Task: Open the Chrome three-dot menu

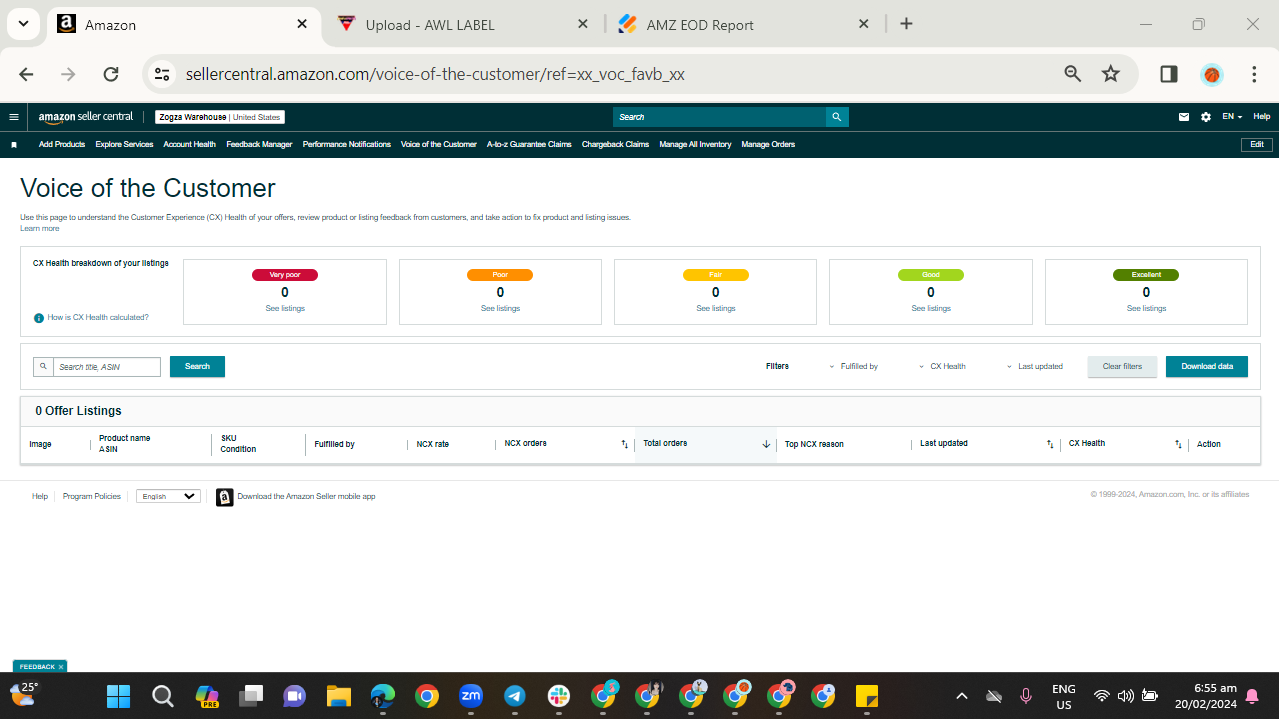Action: [1254, 74]
